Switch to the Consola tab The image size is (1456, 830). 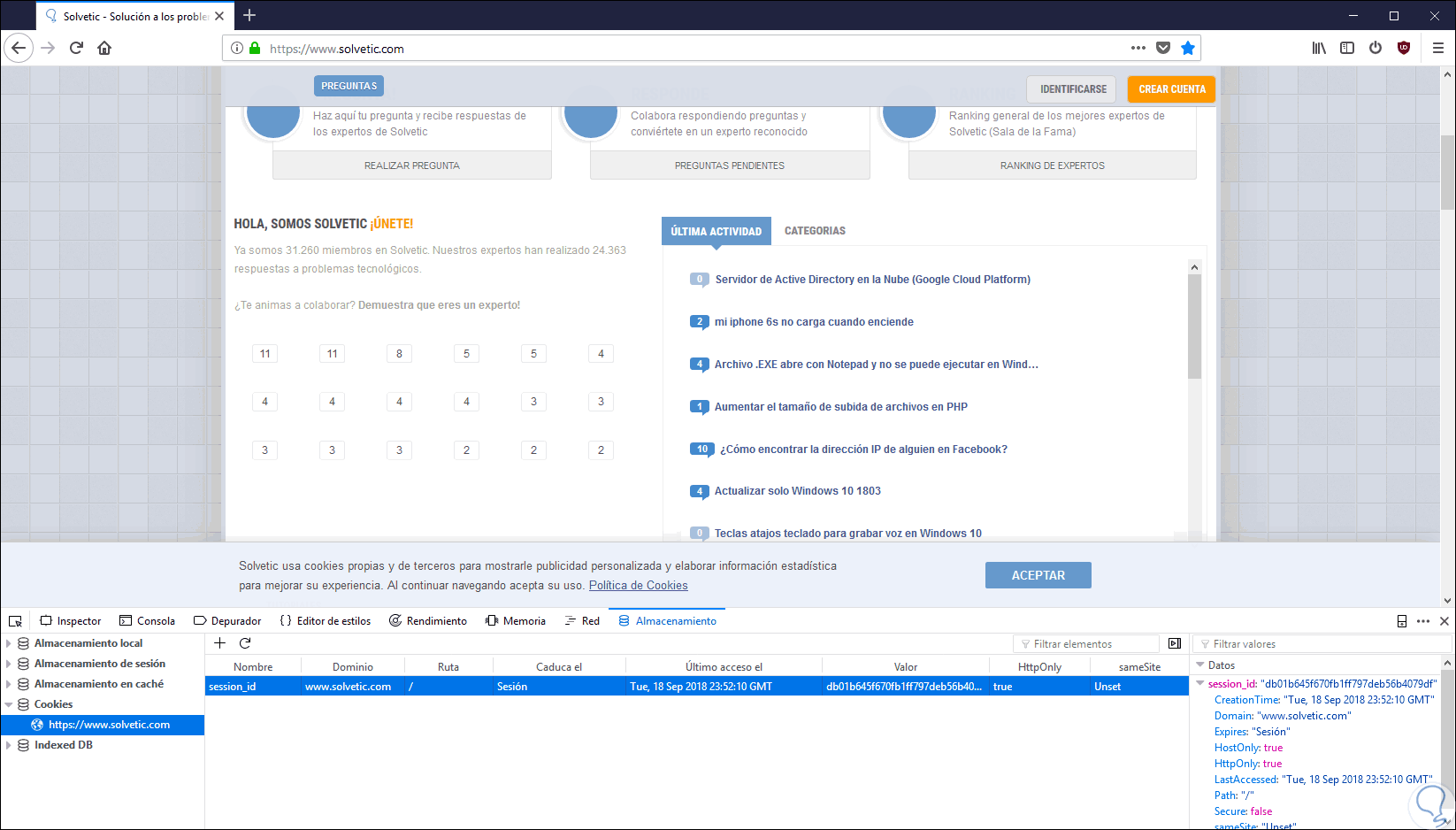click(147, 621)
